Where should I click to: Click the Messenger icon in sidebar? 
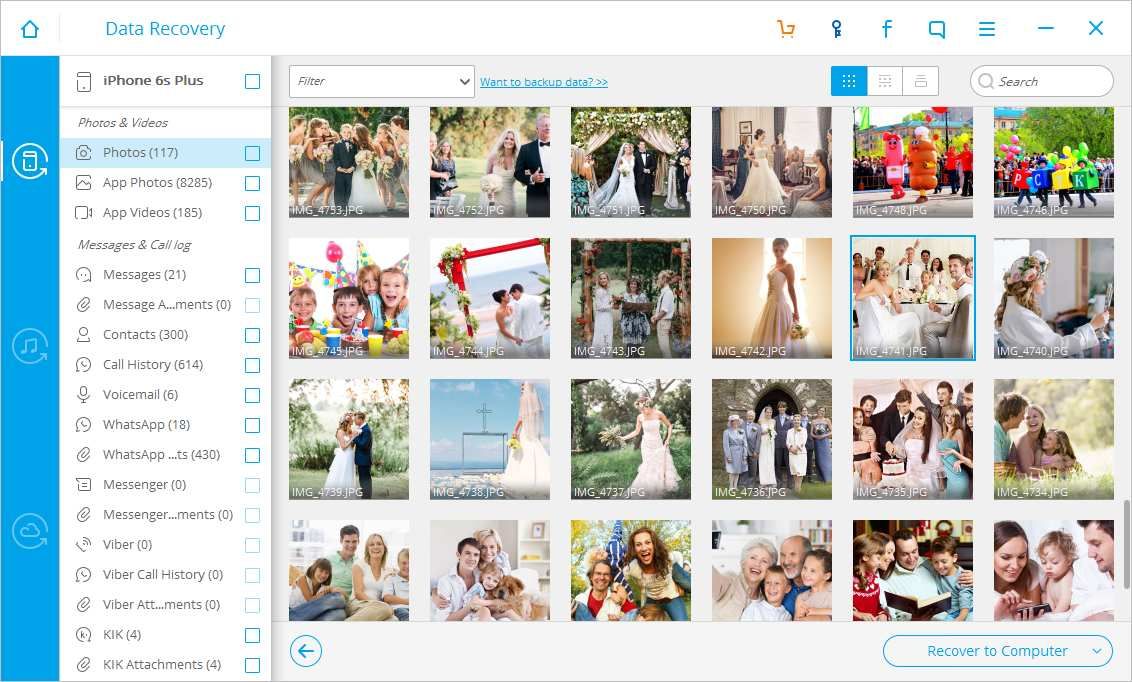pyautogui.click(x=84, y=484)
